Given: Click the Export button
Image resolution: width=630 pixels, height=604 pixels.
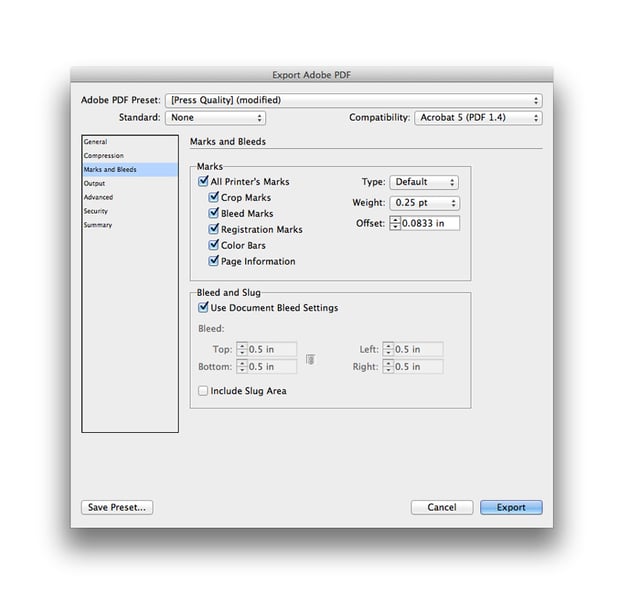Looking at the screenshot, I should click(511, 507).
